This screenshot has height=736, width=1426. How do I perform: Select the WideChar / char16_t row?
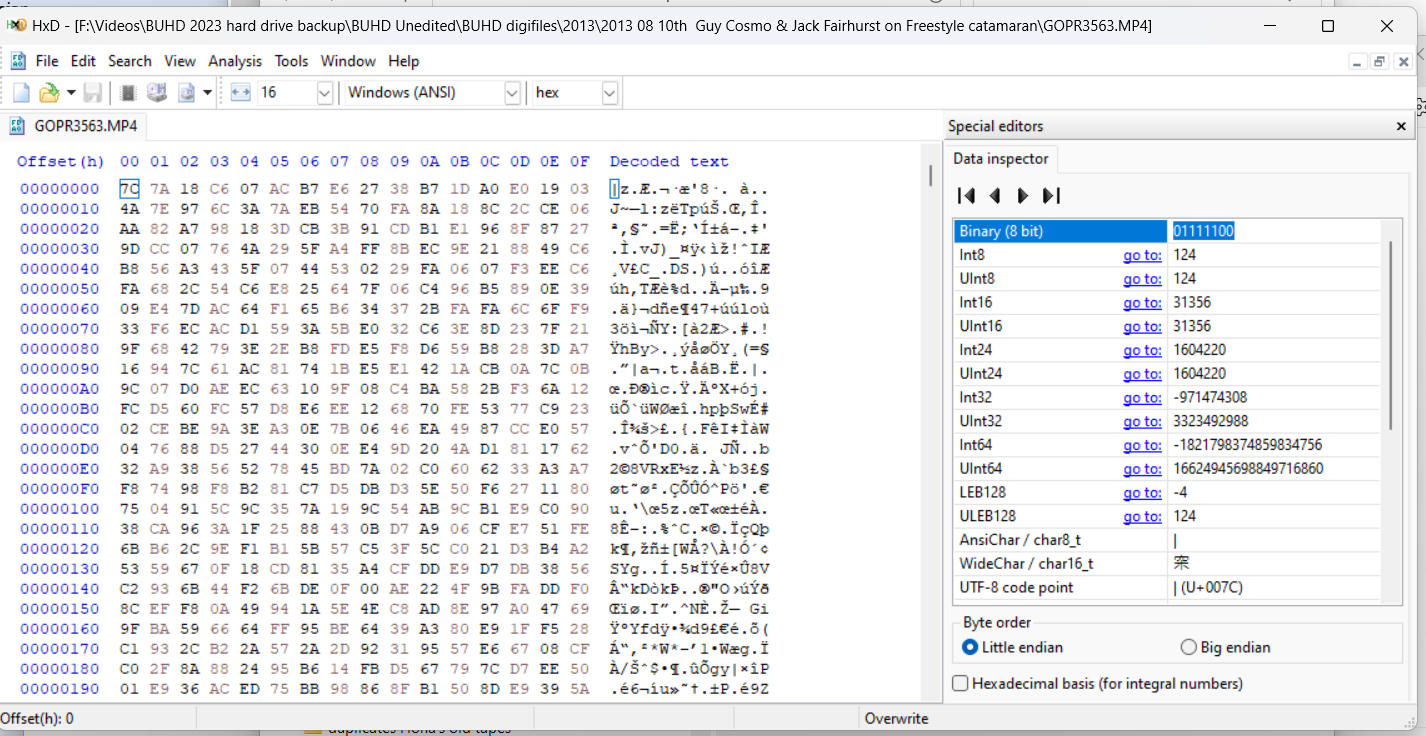pos(1167,564)
